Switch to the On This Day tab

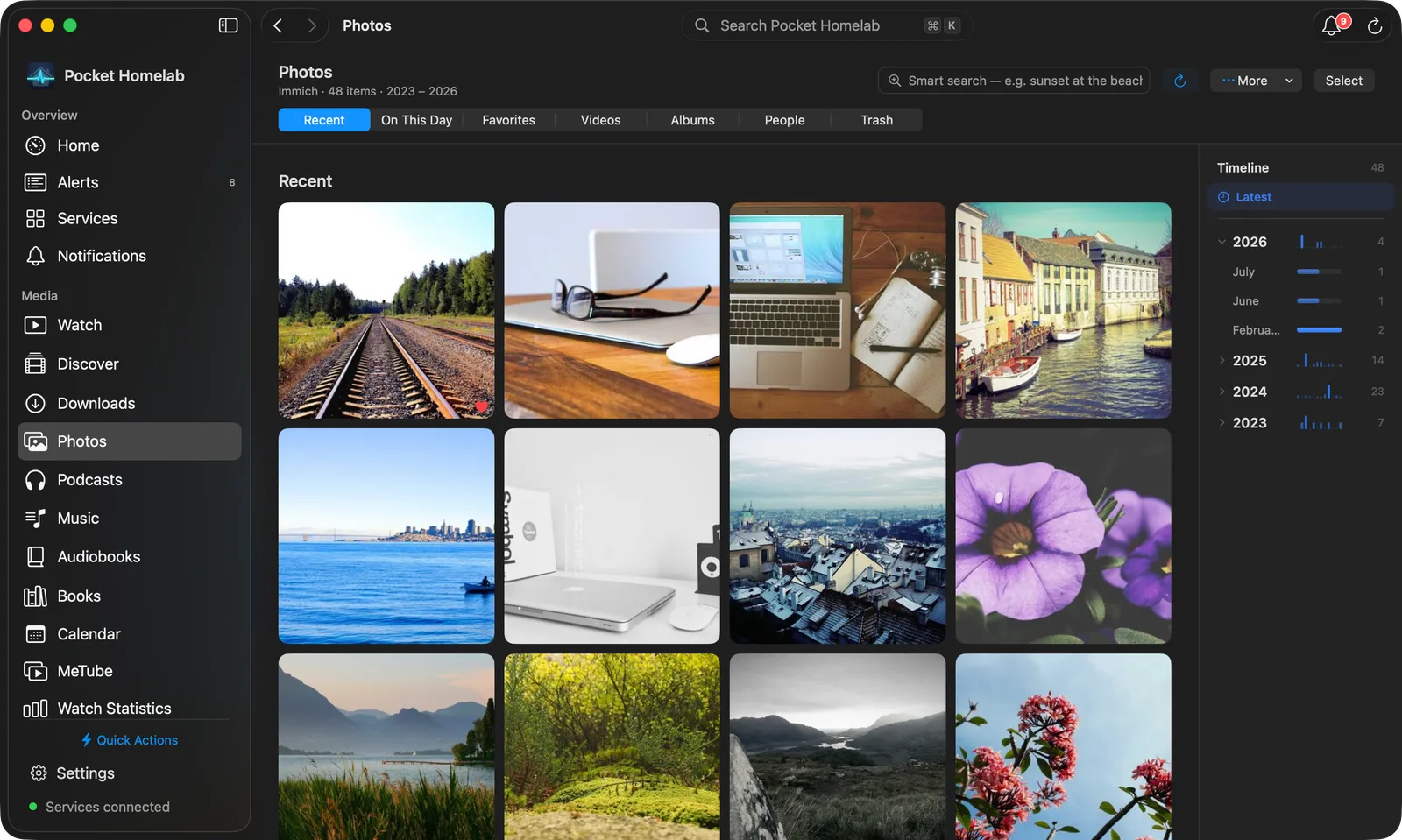pos(416,120)
